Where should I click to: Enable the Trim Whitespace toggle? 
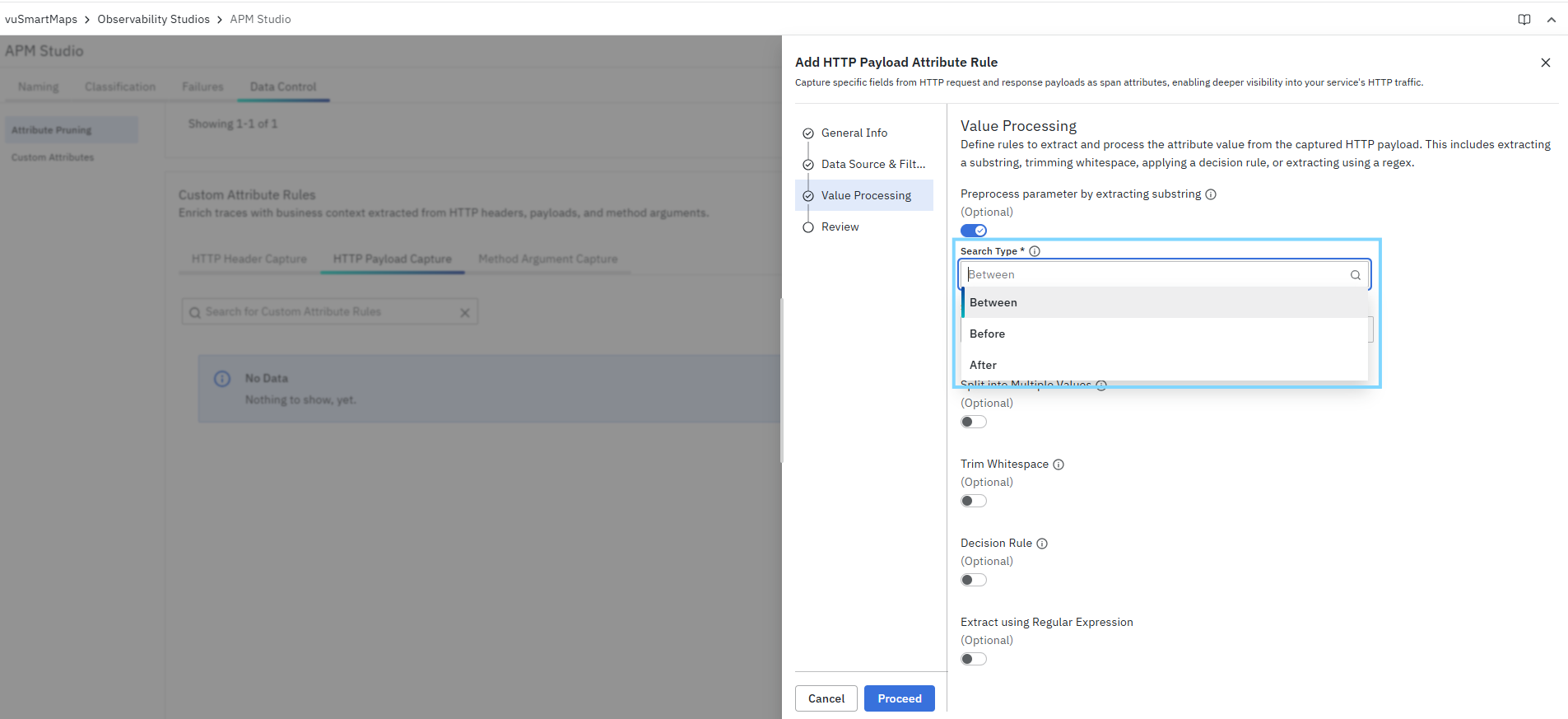tap(974, 501)
